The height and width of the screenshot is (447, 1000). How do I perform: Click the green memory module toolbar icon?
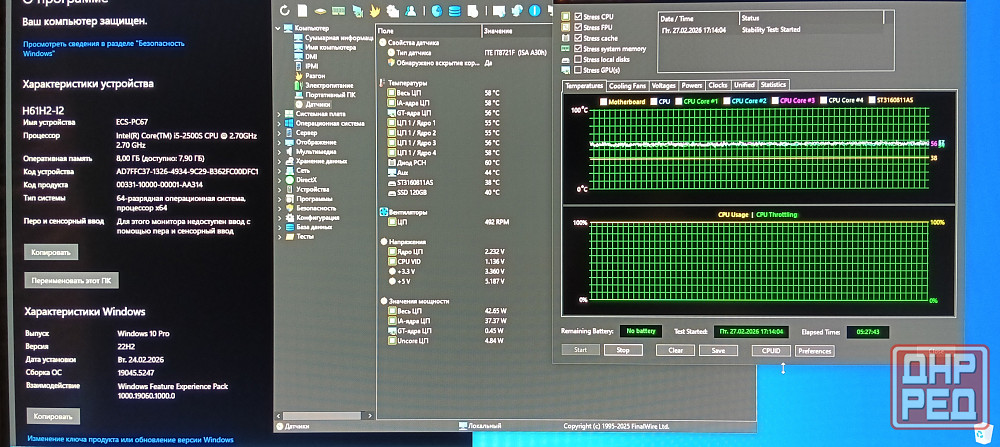coord(337,11)
